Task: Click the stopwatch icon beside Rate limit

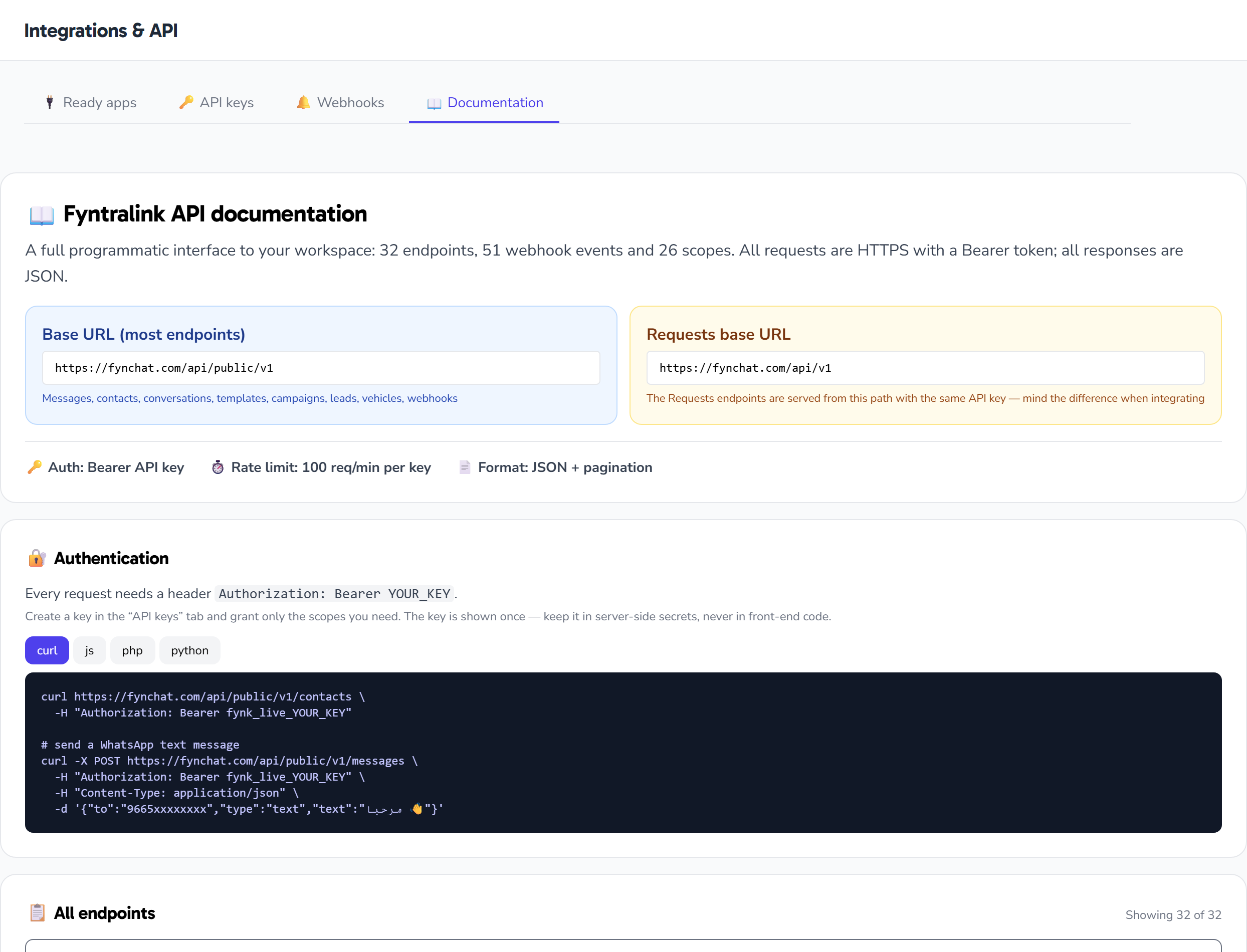Action: (x=218, y=467)
